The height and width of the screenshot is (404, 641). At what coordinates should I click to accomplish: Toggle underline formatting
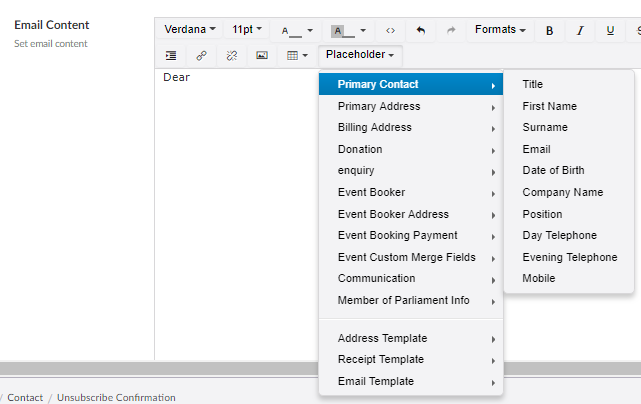point(610,30)
